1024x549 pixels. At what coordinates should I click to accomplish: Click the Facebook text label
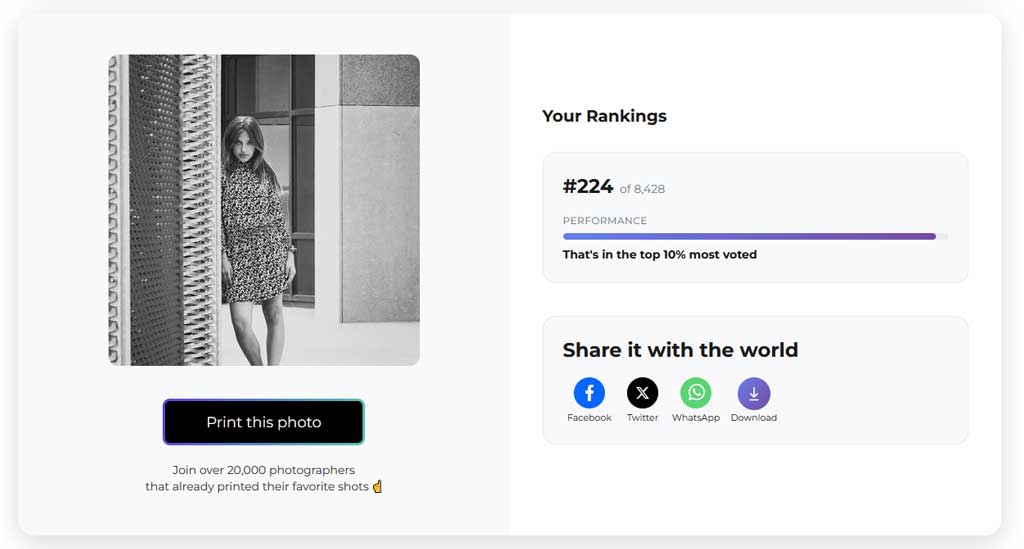[589, 418]
